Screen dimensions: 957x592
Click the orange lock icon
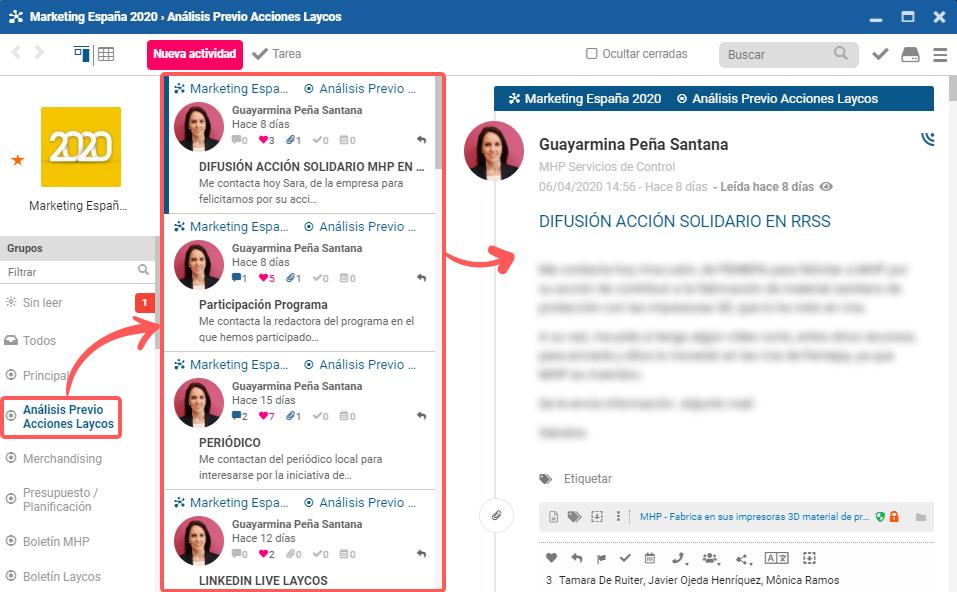[894, 516]
